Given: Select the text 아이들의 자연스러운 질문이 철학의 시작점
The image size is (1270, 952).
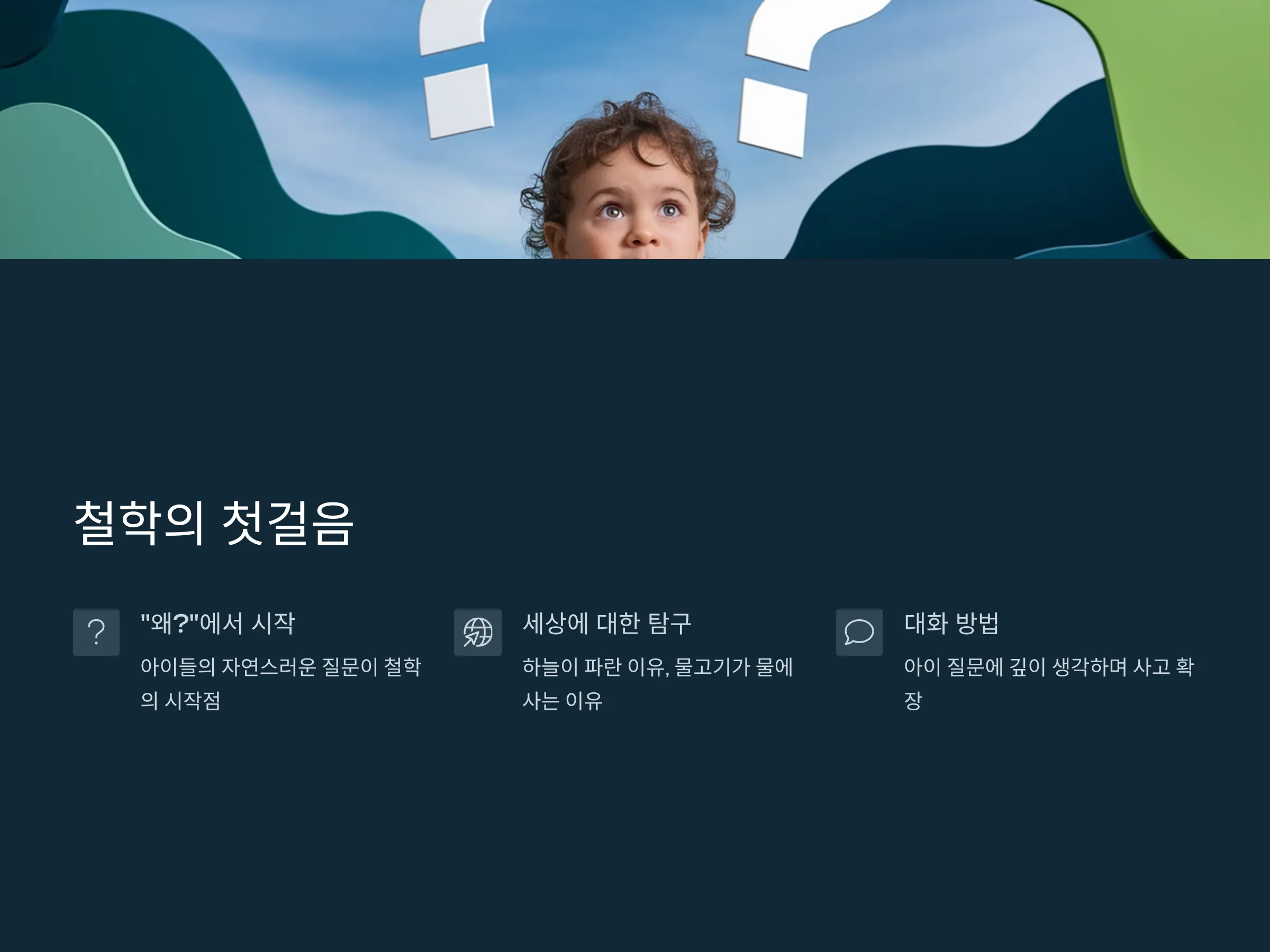Looking at the screenshot, I should (281, 683).
